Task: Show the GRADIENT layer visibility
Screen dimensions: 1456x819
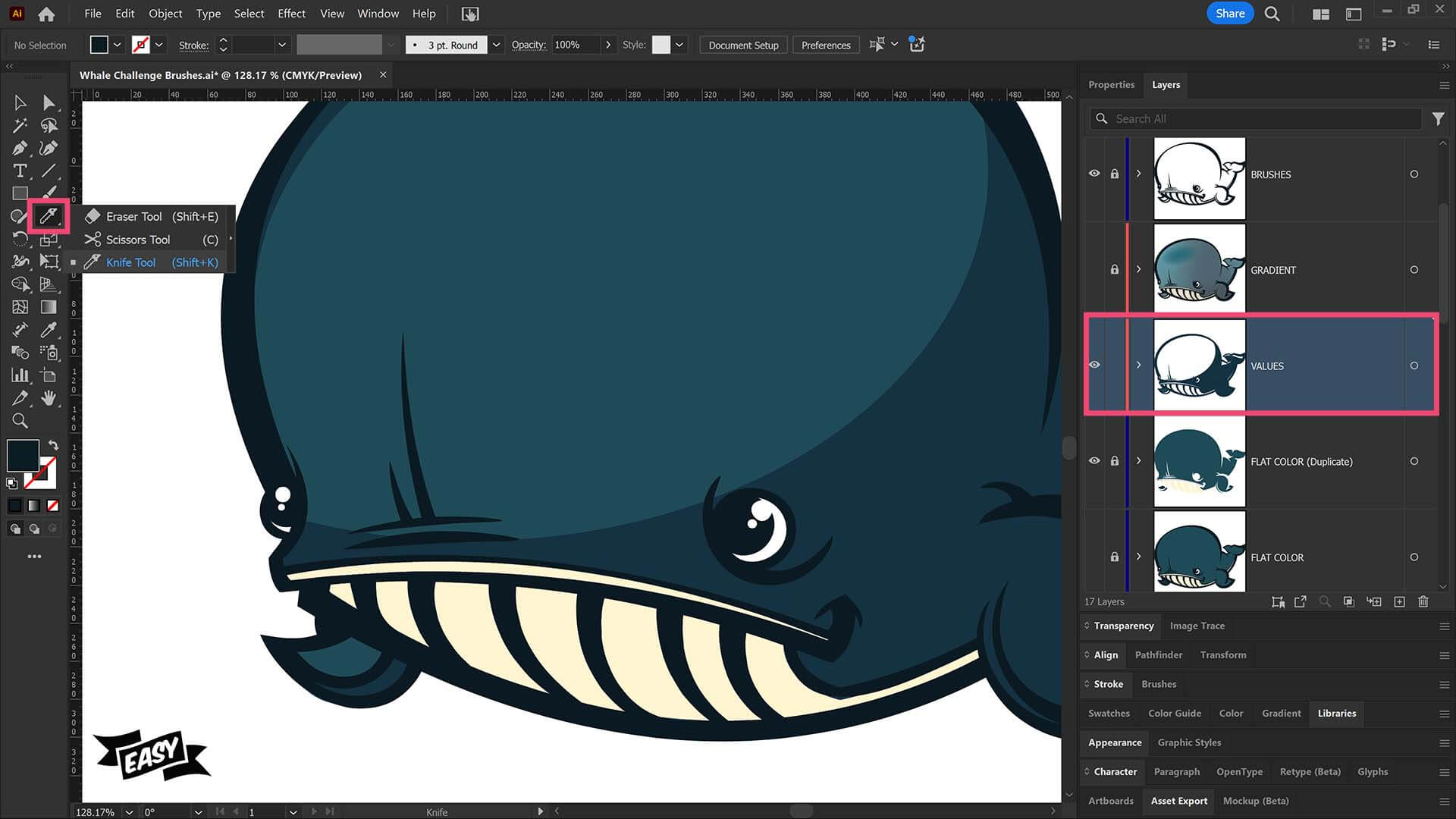Action: click(x=1094, y=269)
